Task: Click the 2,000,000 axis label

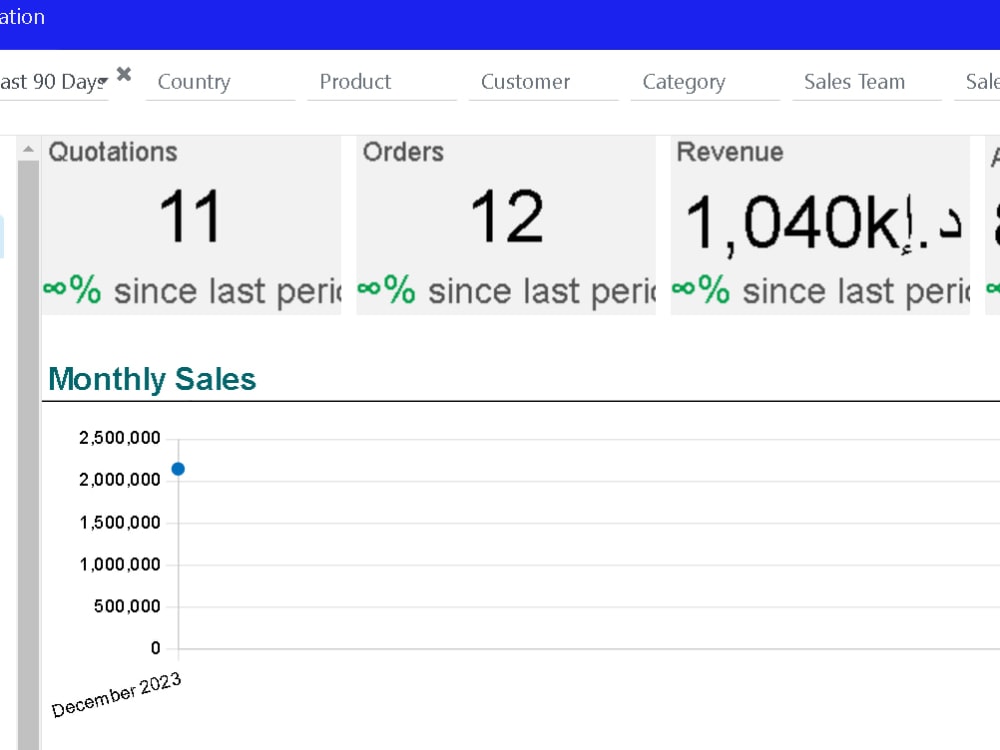Action: [119, 480]
